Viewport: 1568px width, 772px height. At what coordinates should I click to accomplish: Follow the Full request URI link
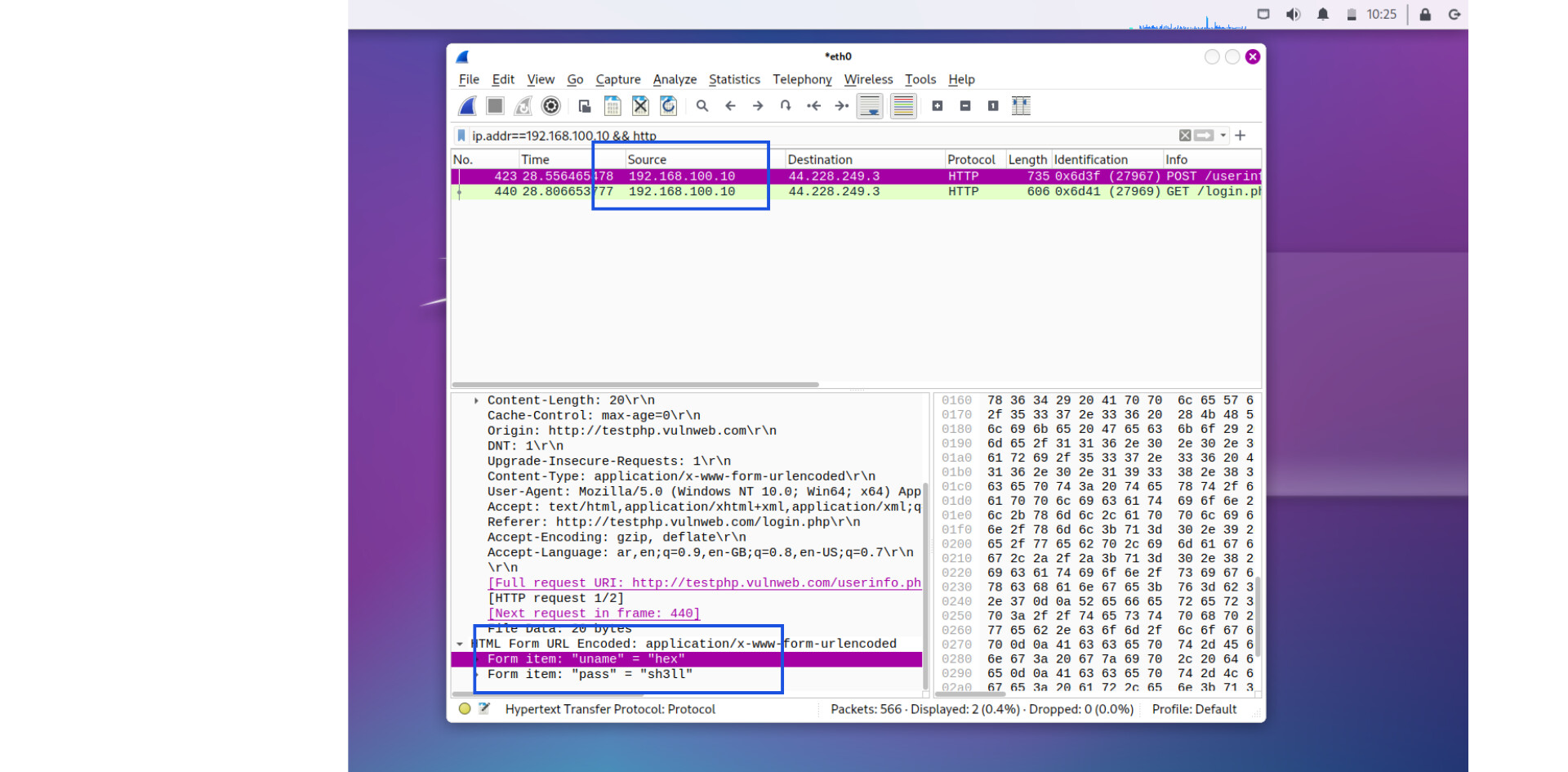click(x=704, y=582)
